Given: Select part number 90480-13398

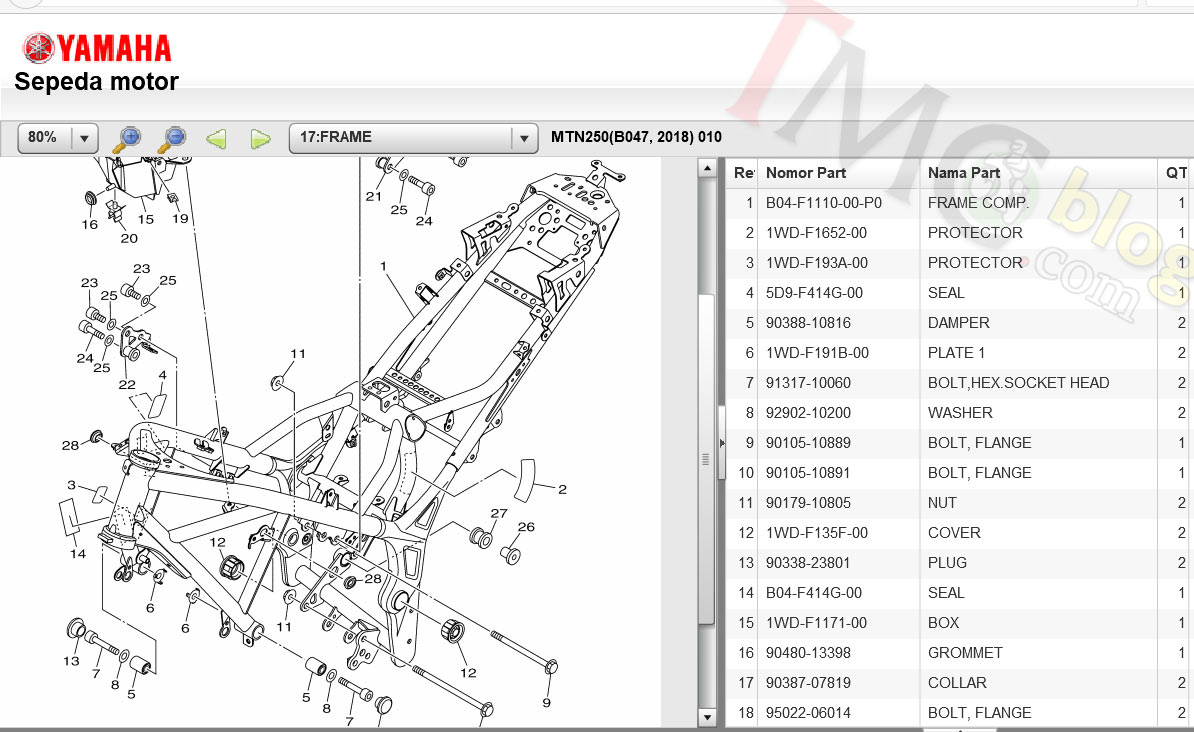Looking at the screenshot, I should 808,653.
